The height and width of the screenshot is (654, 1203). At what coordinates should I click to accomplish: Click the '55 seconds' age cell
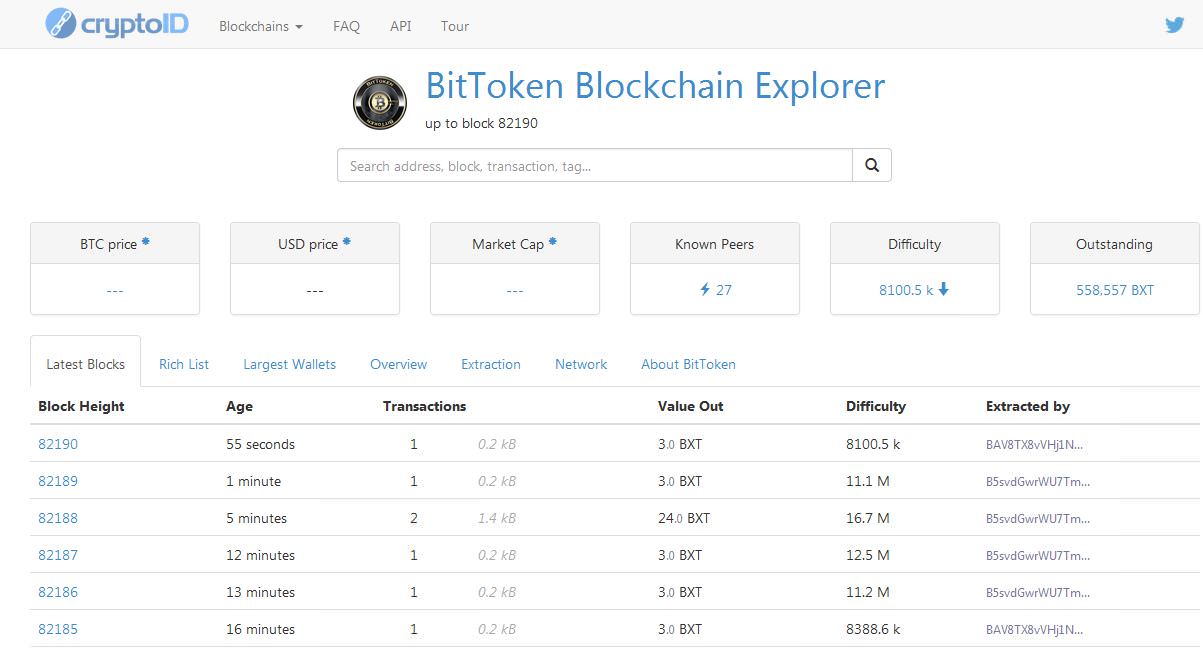tap(260, 444)
